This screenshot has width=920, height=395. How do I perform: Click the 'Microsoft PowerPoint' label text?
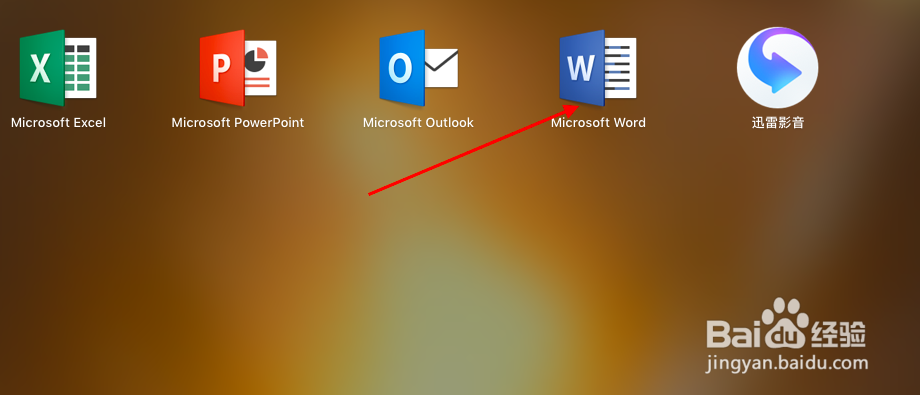point(238,123)
